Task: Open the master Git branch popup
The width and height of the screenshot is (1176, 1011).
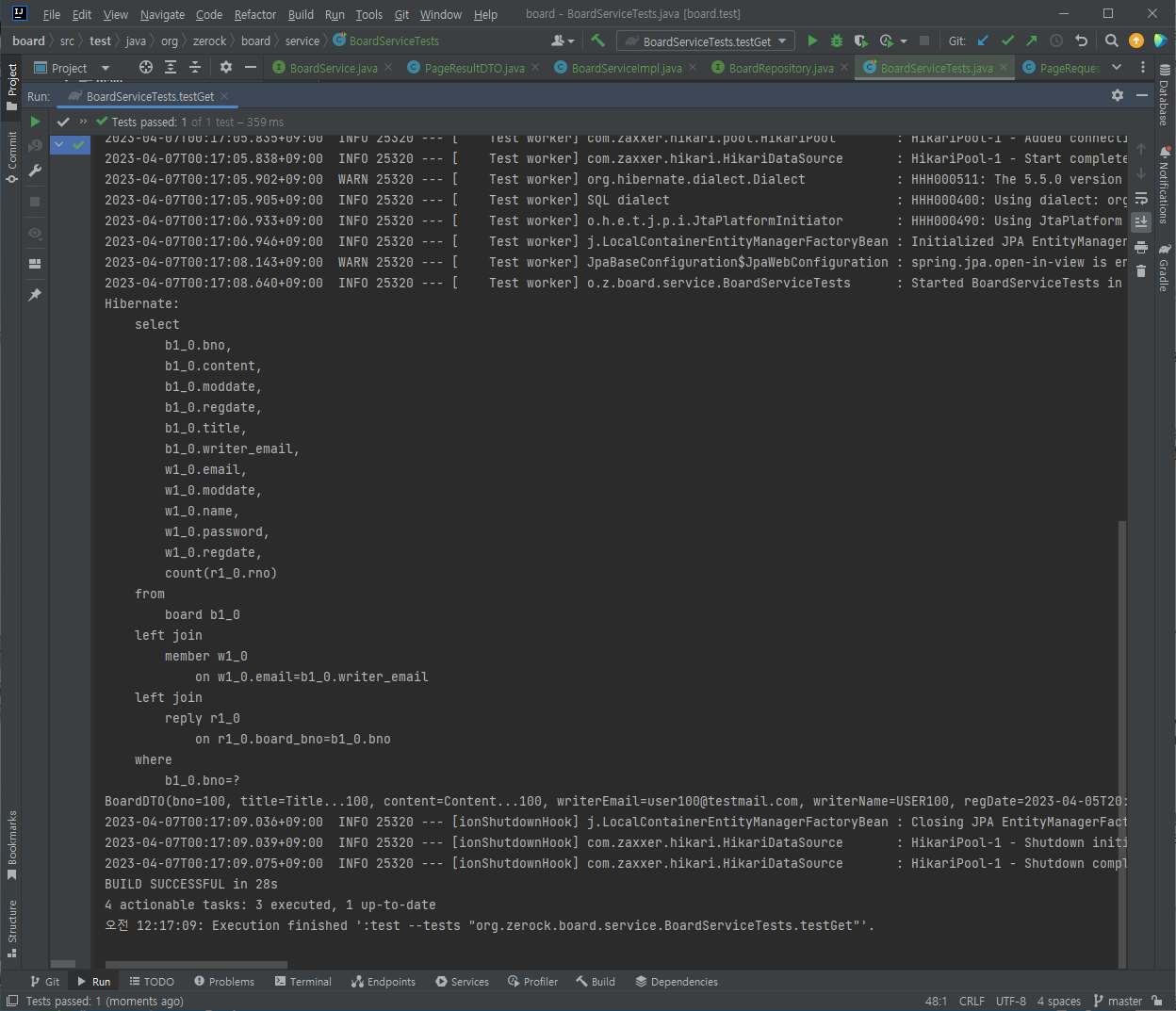Action: coord(1119,1001)
